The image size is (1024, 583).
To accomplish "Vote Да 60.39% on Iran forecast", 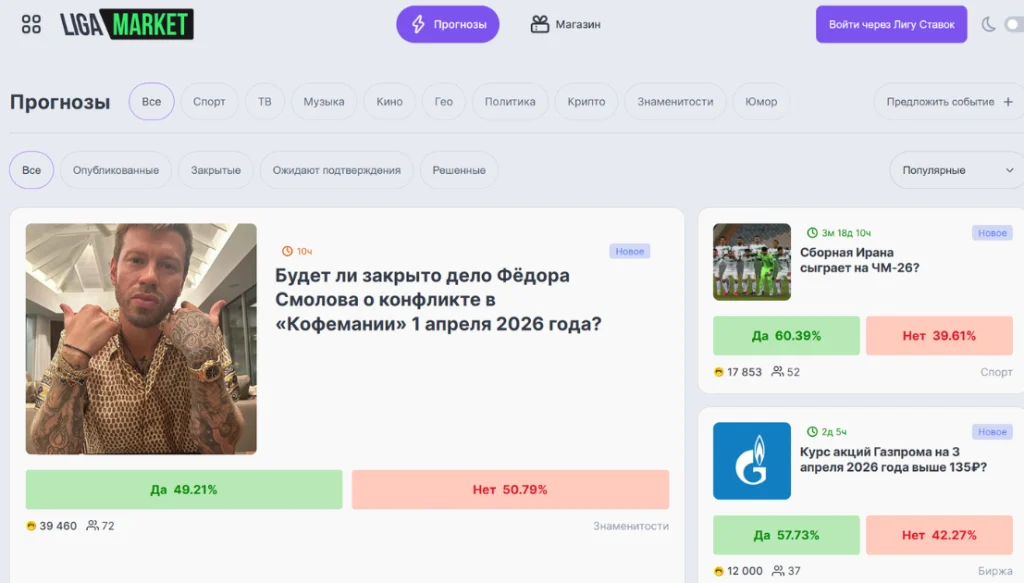I will [x=786, y=336].
